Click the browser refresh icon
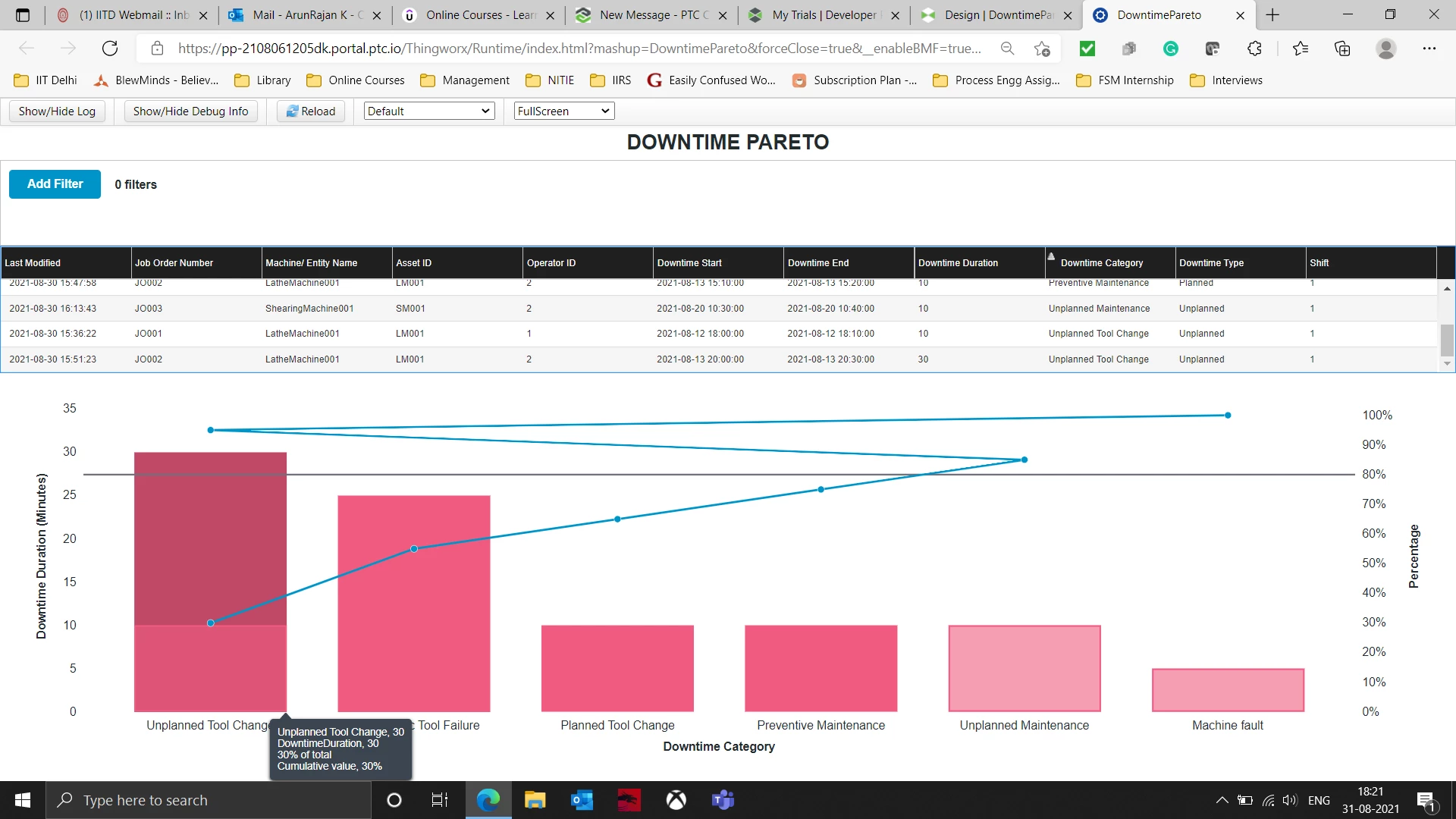The height and width of the screenshot is (819, 1456). click(110, 49)
